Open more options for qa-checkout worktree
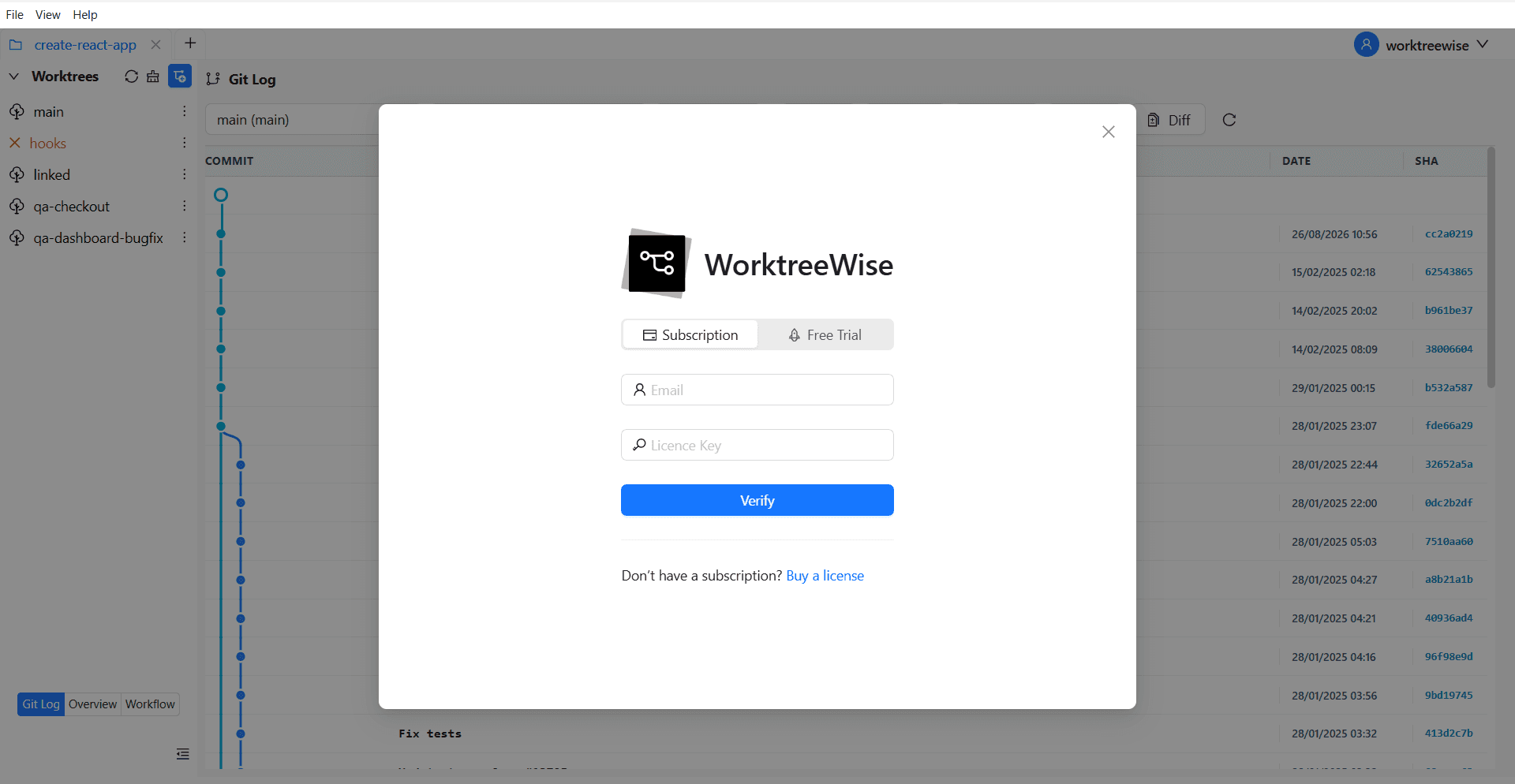Image resolution: width=1515 pixels, height=784 pixels. point(185,207)
